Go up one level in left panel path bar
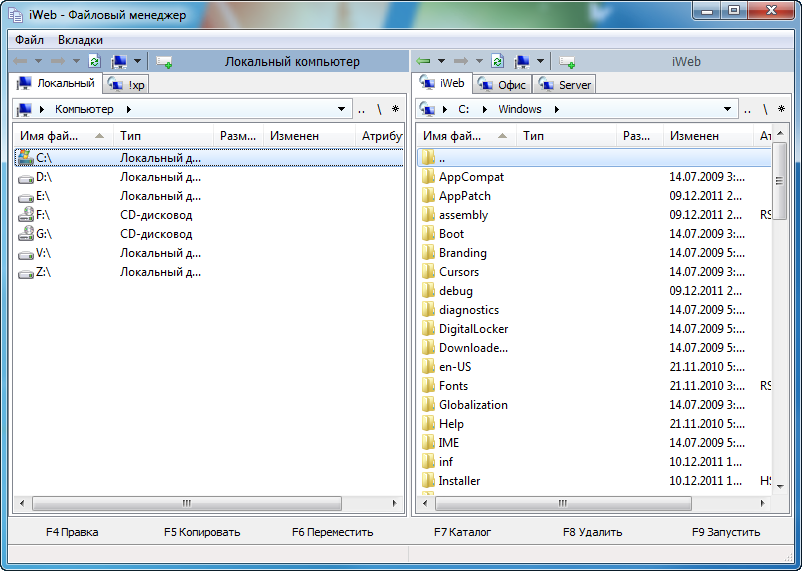Viewport: 802px width, 571px height. point(361,109)
